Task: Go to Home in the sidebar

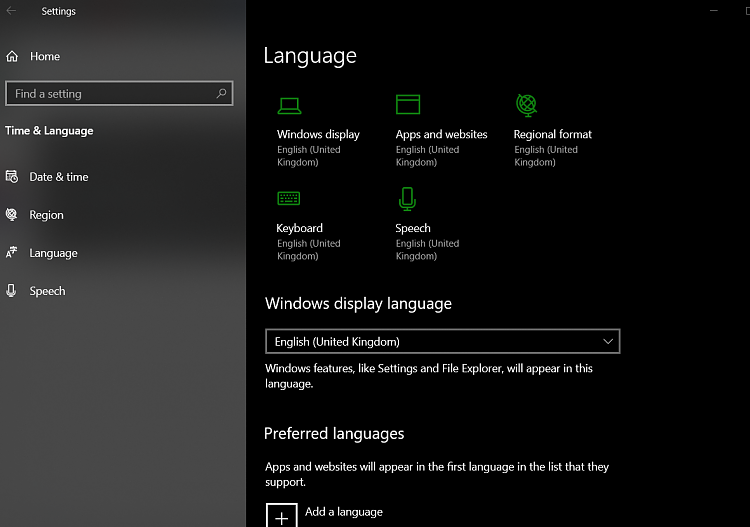Action: click(45, 56)
